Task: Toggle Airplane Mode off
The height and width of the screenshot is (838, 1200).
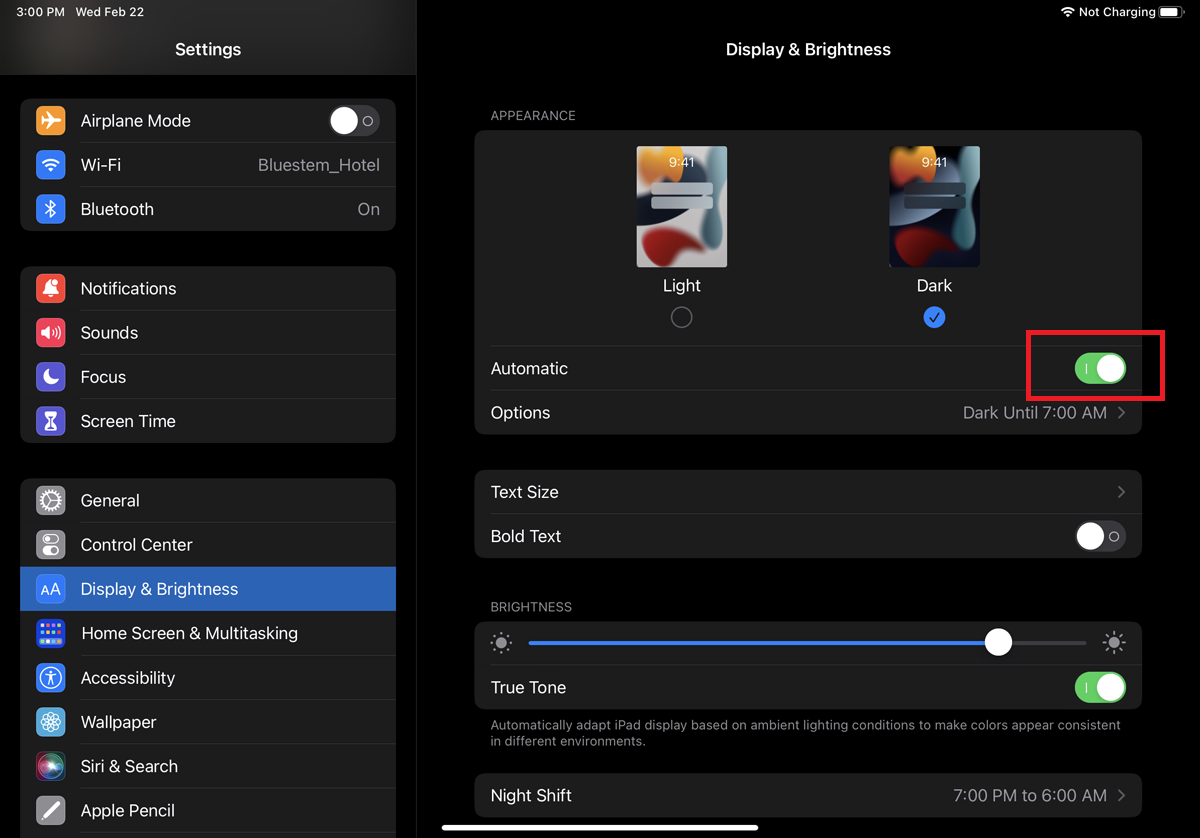Action: (x=354, y=120)
